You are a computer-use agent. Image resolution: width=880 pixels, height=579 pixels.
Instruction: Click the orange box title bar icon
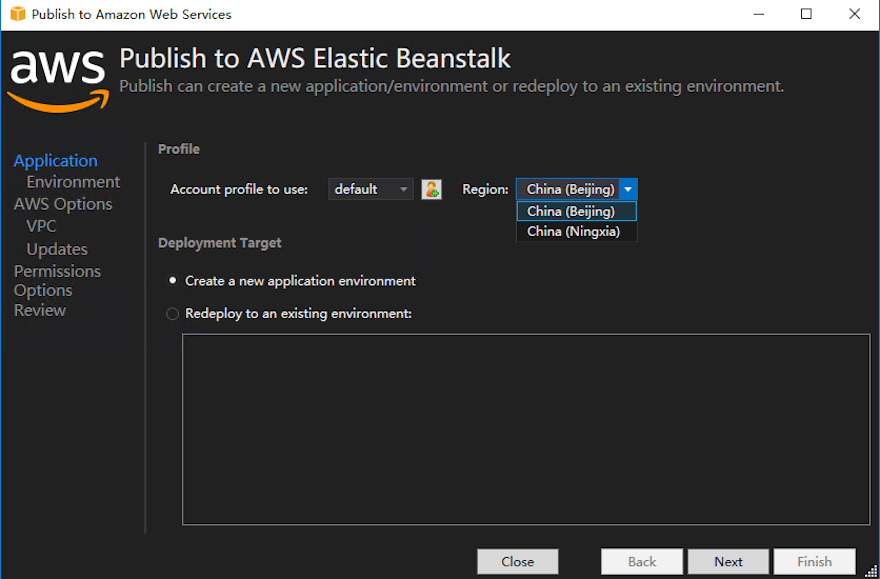coord(17,14)
